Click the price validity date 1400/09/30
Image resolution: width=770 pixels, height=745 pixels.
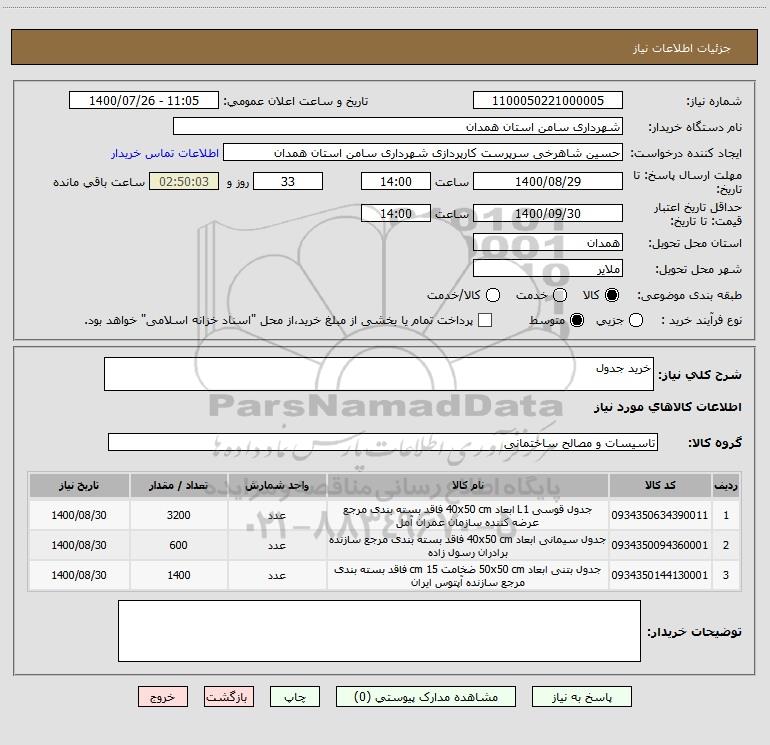548,213
